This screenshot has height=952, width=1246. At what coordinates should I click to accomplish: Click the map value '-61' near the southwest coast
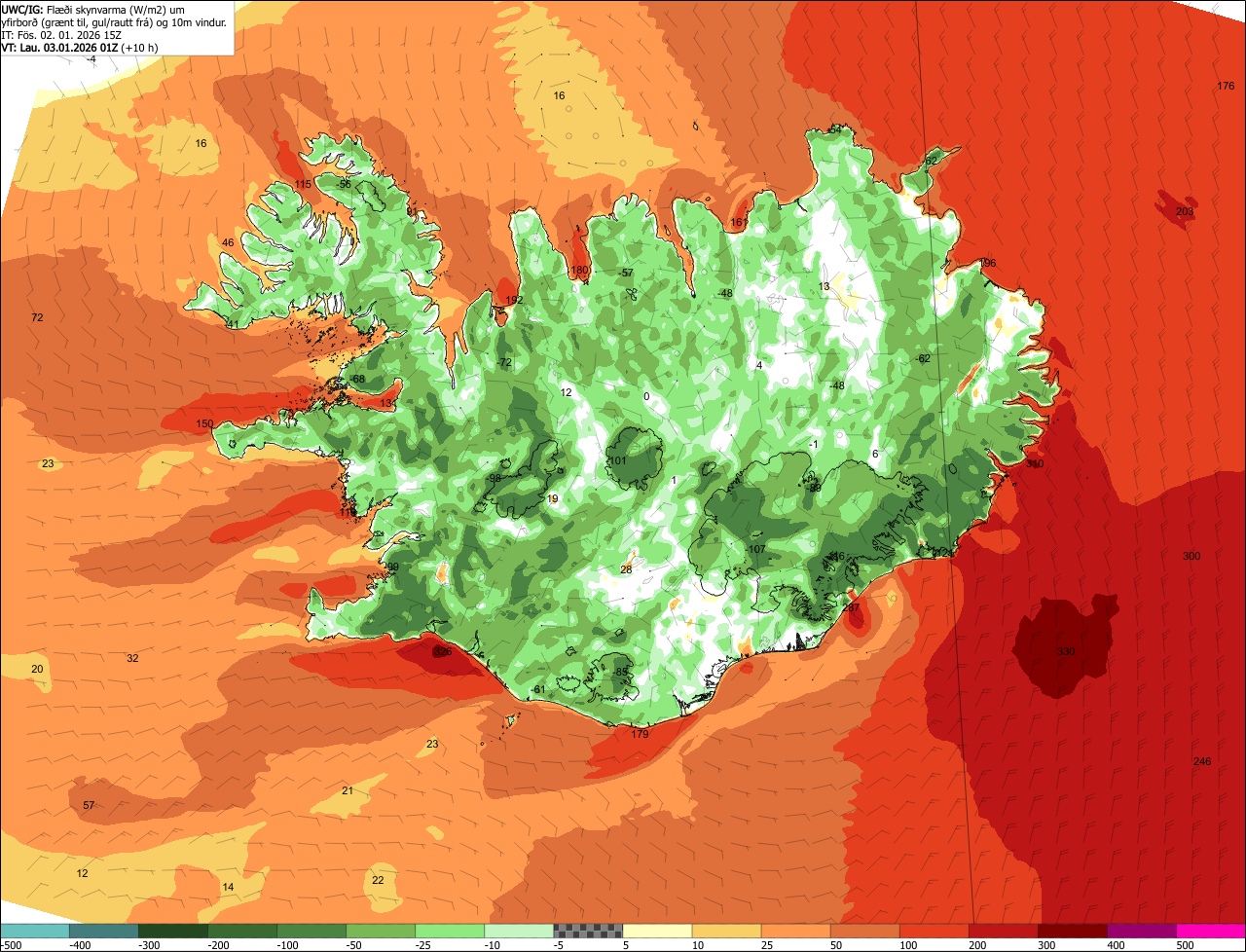click(x=538, y=689)
